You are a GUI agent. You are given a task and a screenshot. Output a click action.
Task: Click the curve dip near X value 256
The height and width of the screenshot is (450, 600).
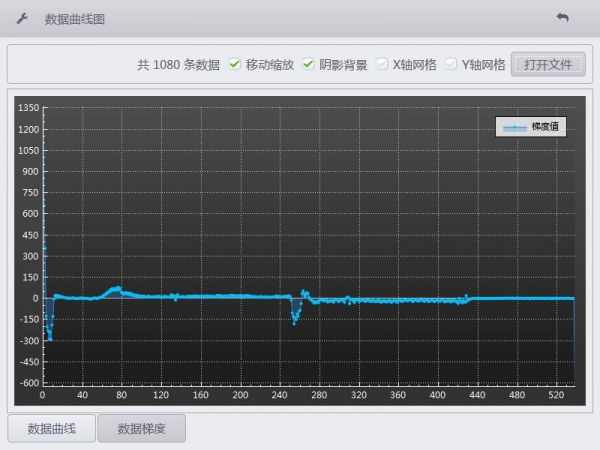click(295, 318)
